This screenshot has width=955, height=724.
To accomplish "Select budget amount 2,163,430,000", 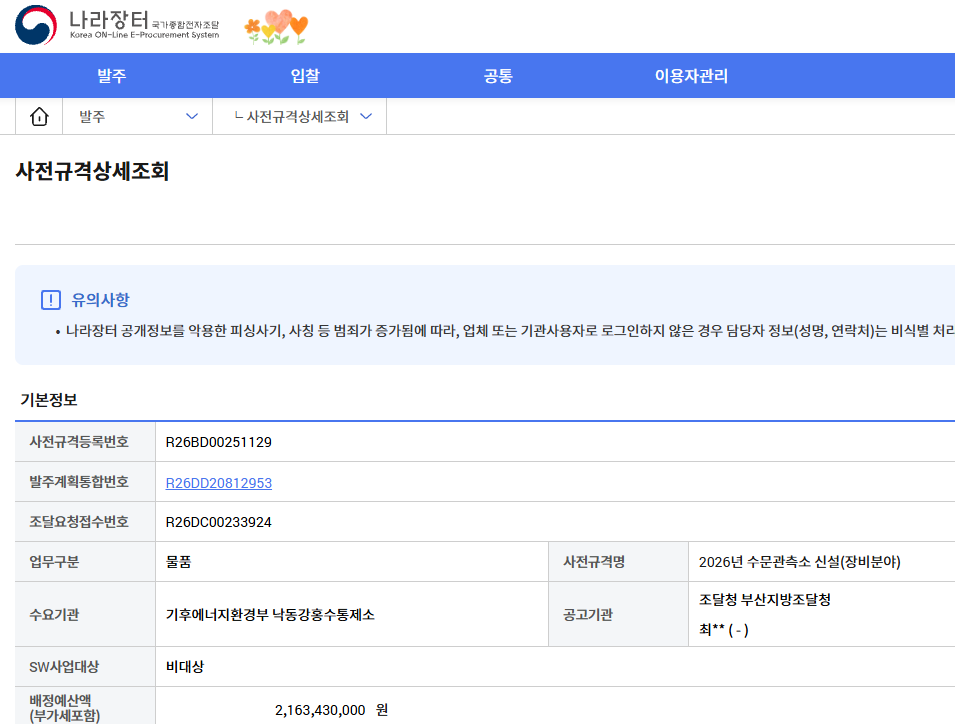I will click(320, 710).
